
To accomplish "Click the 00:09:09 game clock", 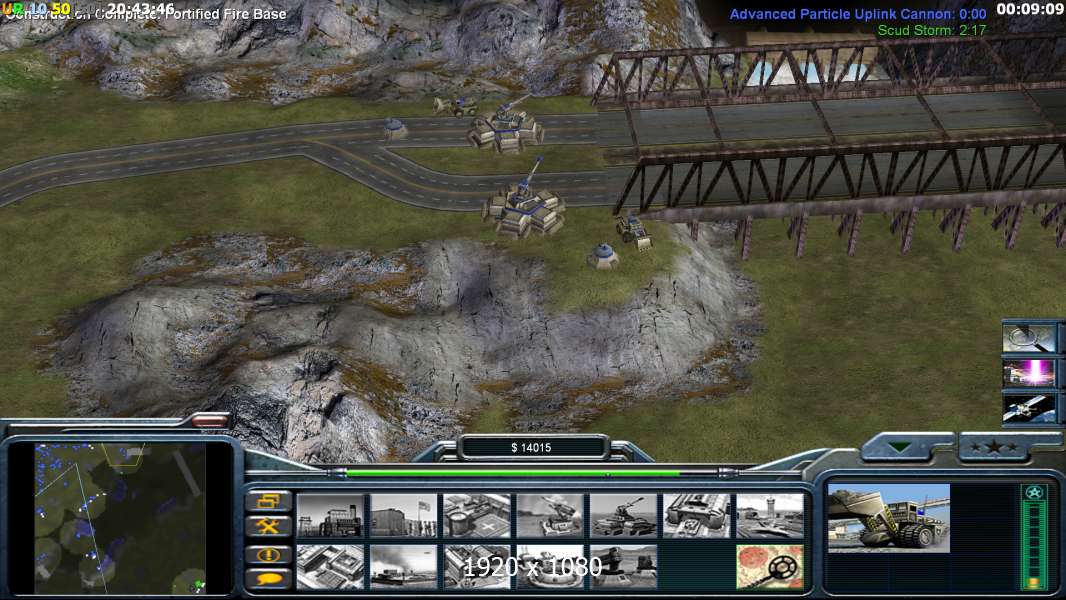I will tap(1029, 10).
